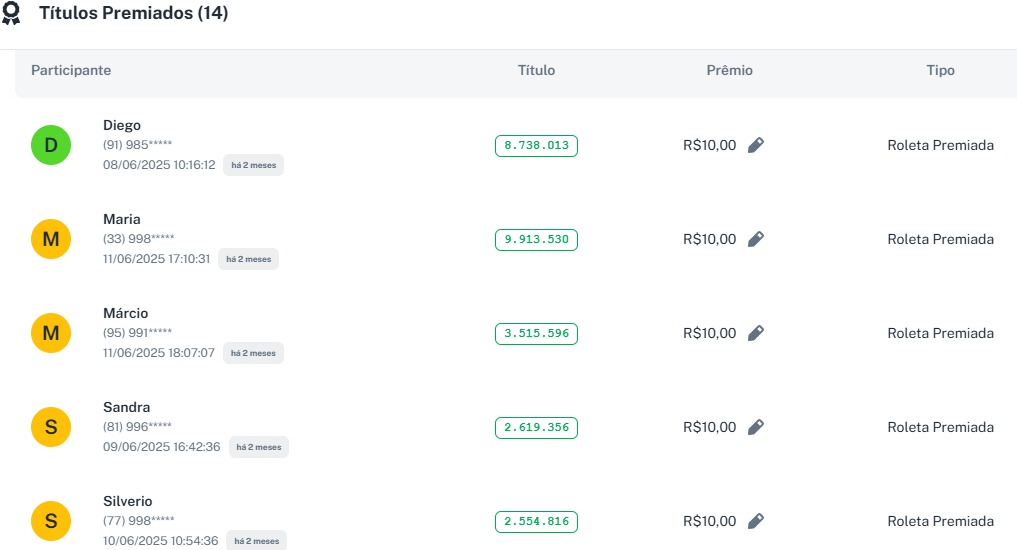The width and height of the screenshot is (1017, 550).
Task: Edit prize for Maria's title
Action: pos(756,239)
